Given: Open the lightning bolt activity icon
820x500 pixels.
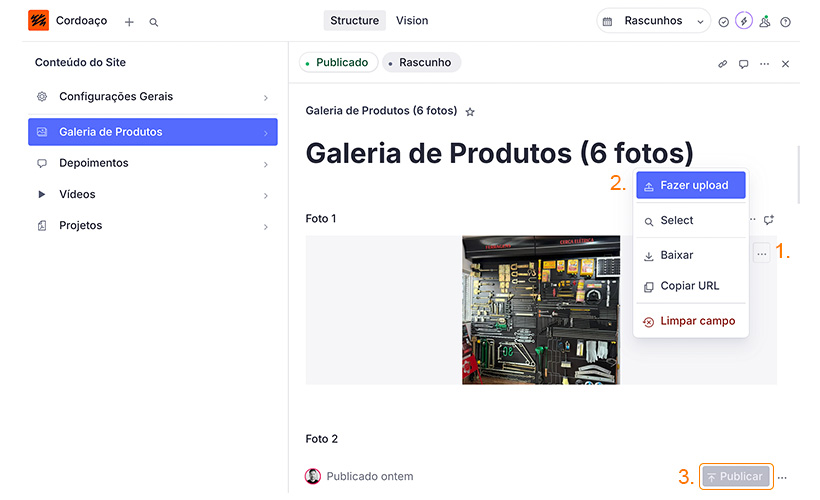Looking at the screenshot, I should tap(744, 21).
